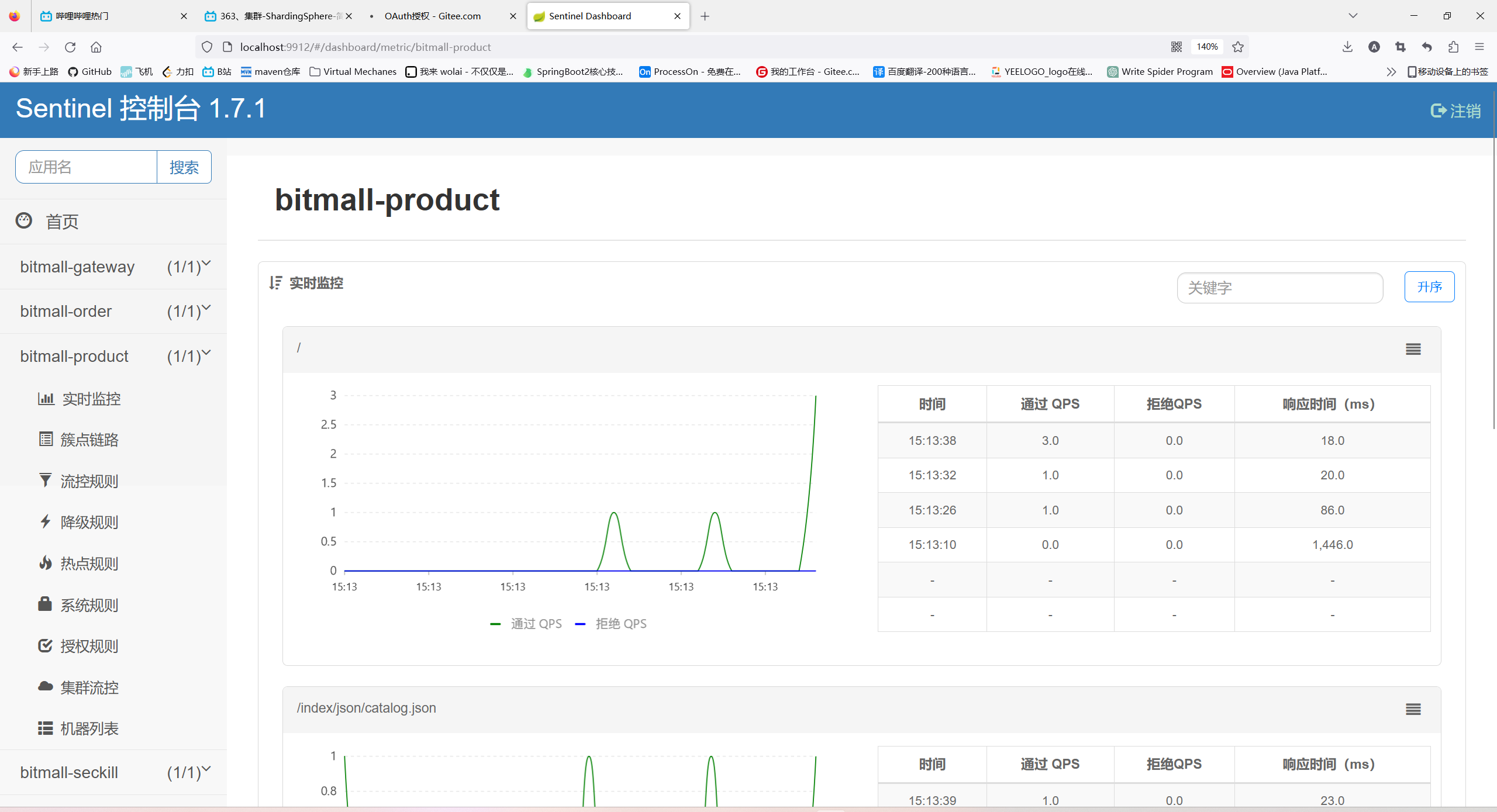Click the 升序 sort button
The width and height of the screenshot is (1497, 812).
point(1429,287)
